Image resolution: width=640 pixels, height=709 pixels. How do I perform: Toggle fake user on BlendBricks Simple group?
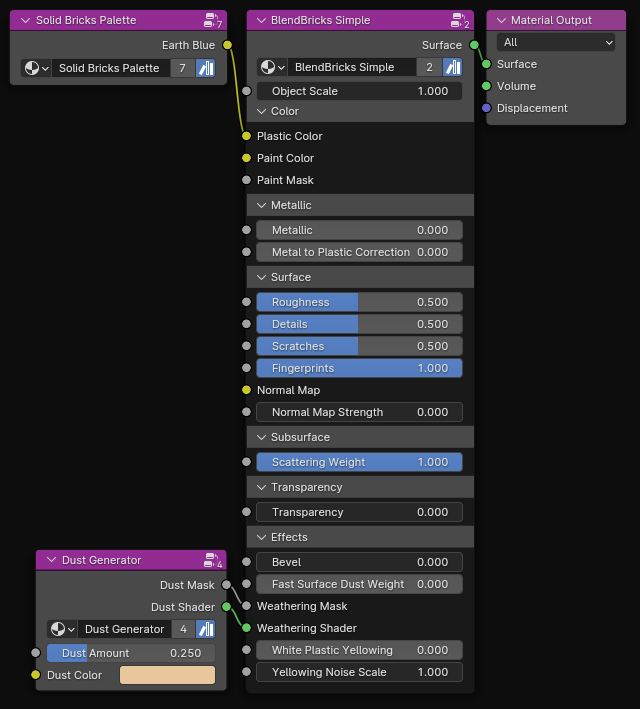[452, 67]
